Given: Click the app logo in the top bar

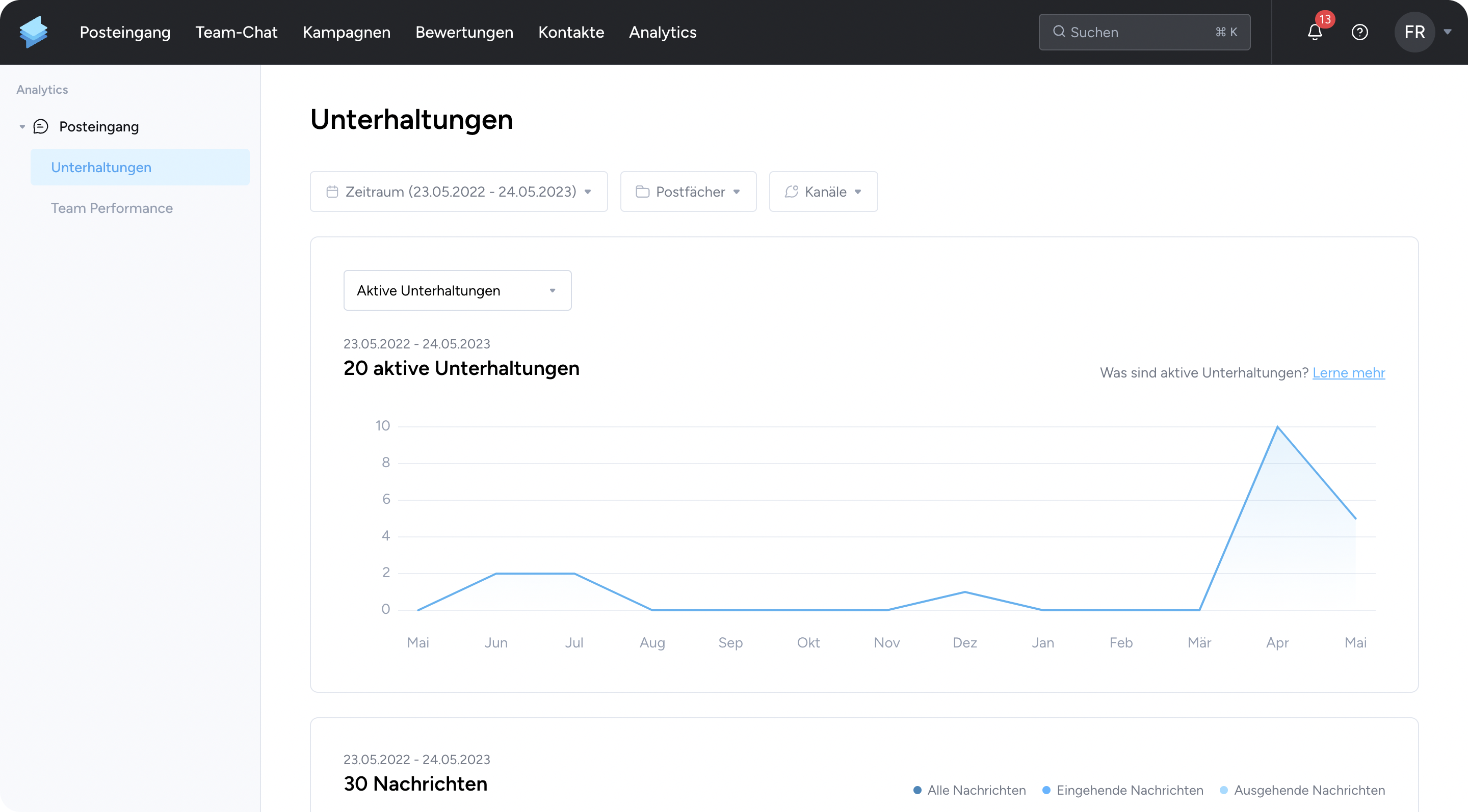Looking at the screenshot, I should tap(33, 32).
